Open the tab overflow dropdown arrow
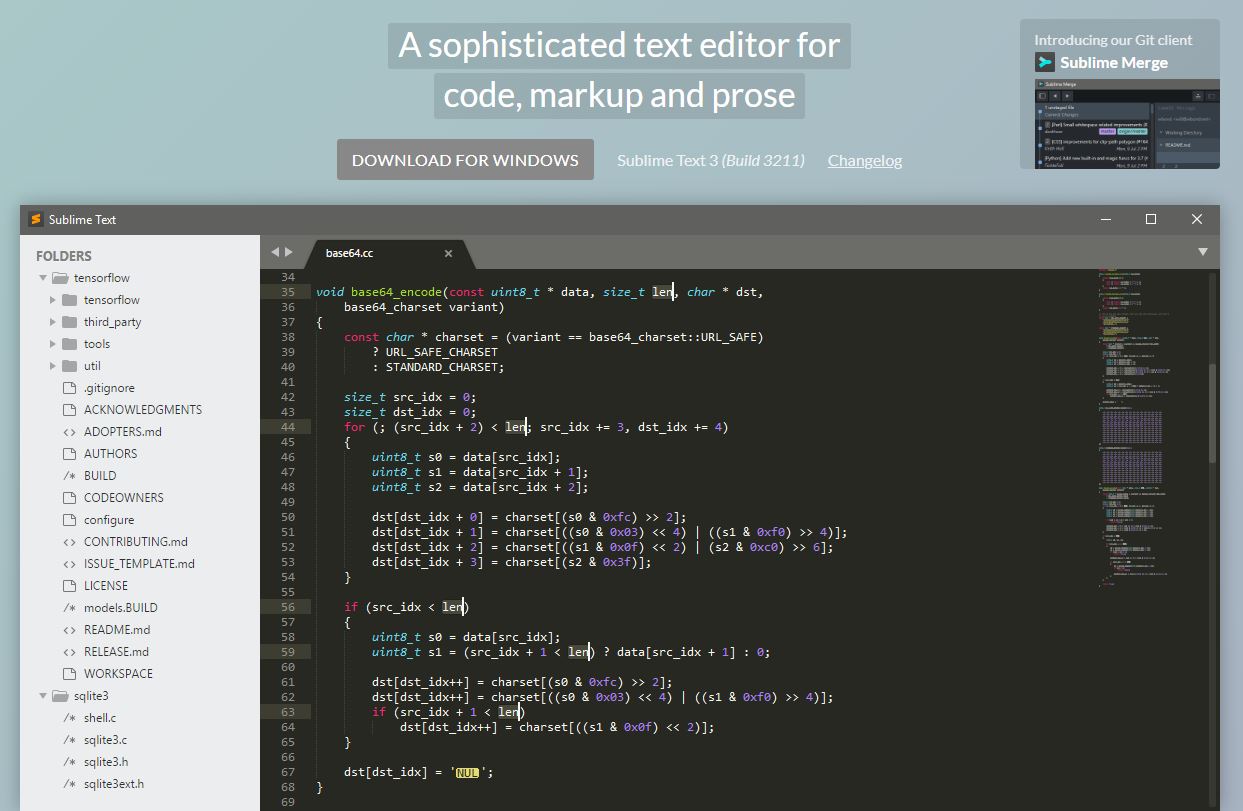This screenshot has height=811, width=1243. point(1202,253)
